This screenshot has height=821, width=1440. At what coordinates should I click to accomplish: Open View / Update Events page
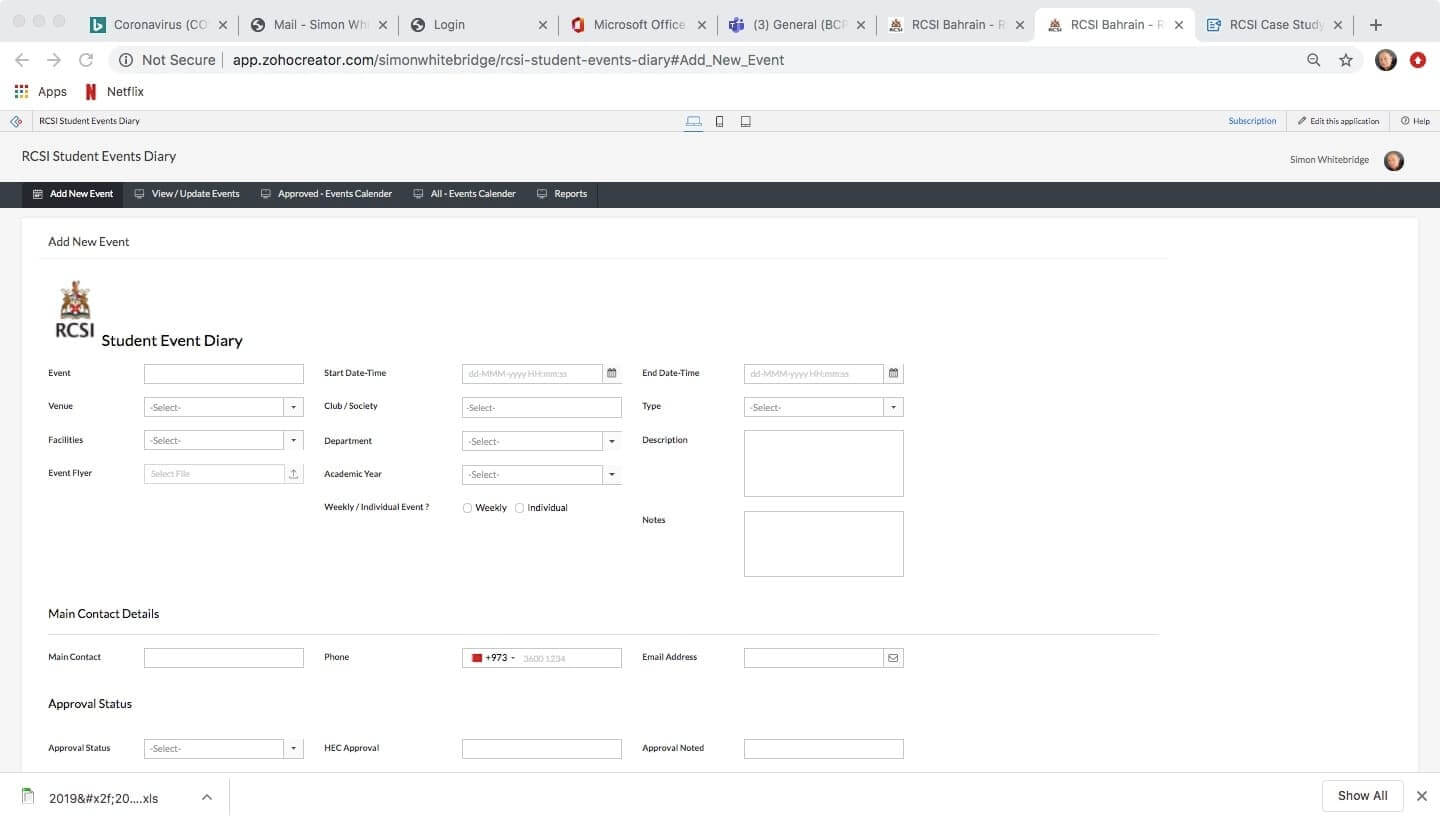click(187, 194)
